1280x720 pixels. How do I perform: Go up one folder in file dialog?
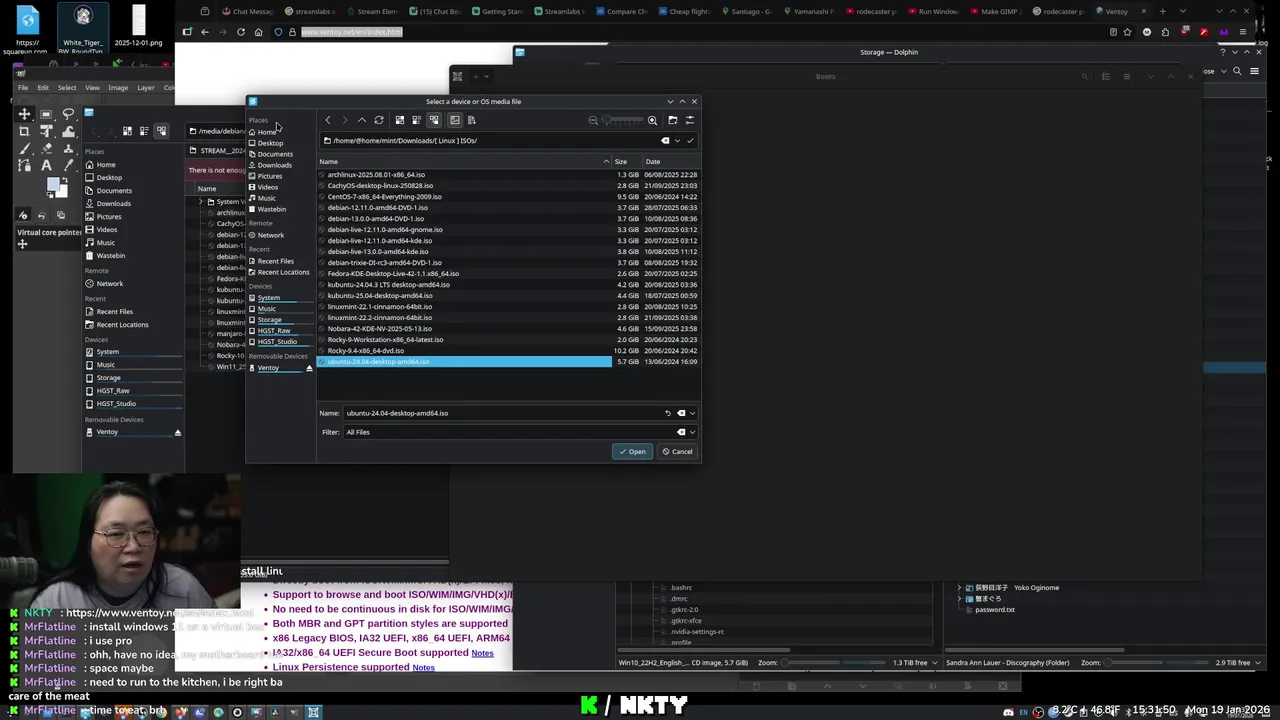pyautogui.click(x=361, y=120)
